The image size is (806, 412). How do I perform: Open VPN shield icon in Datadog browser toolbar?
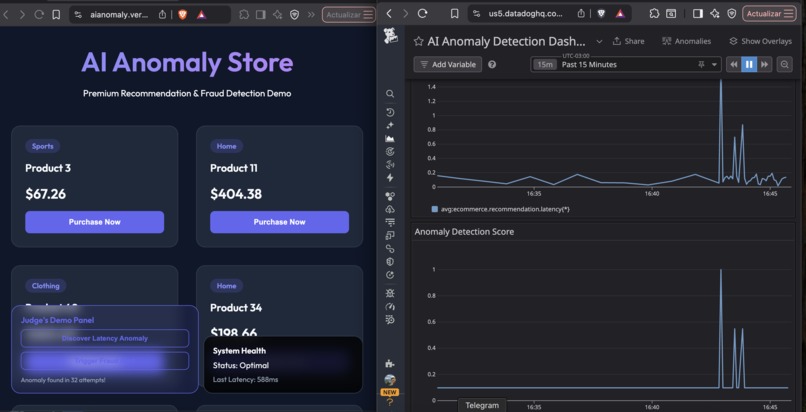point(731,14)
